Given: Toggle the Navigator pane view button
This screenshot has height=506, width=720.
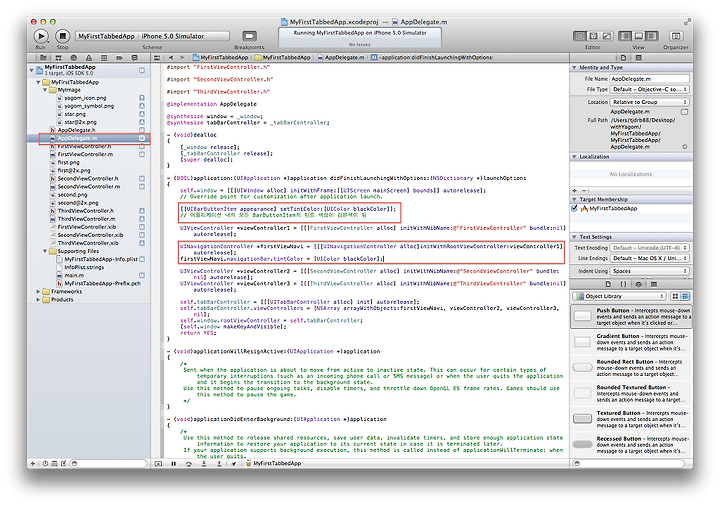Looking at the screenshot, I should click(625, 36).
